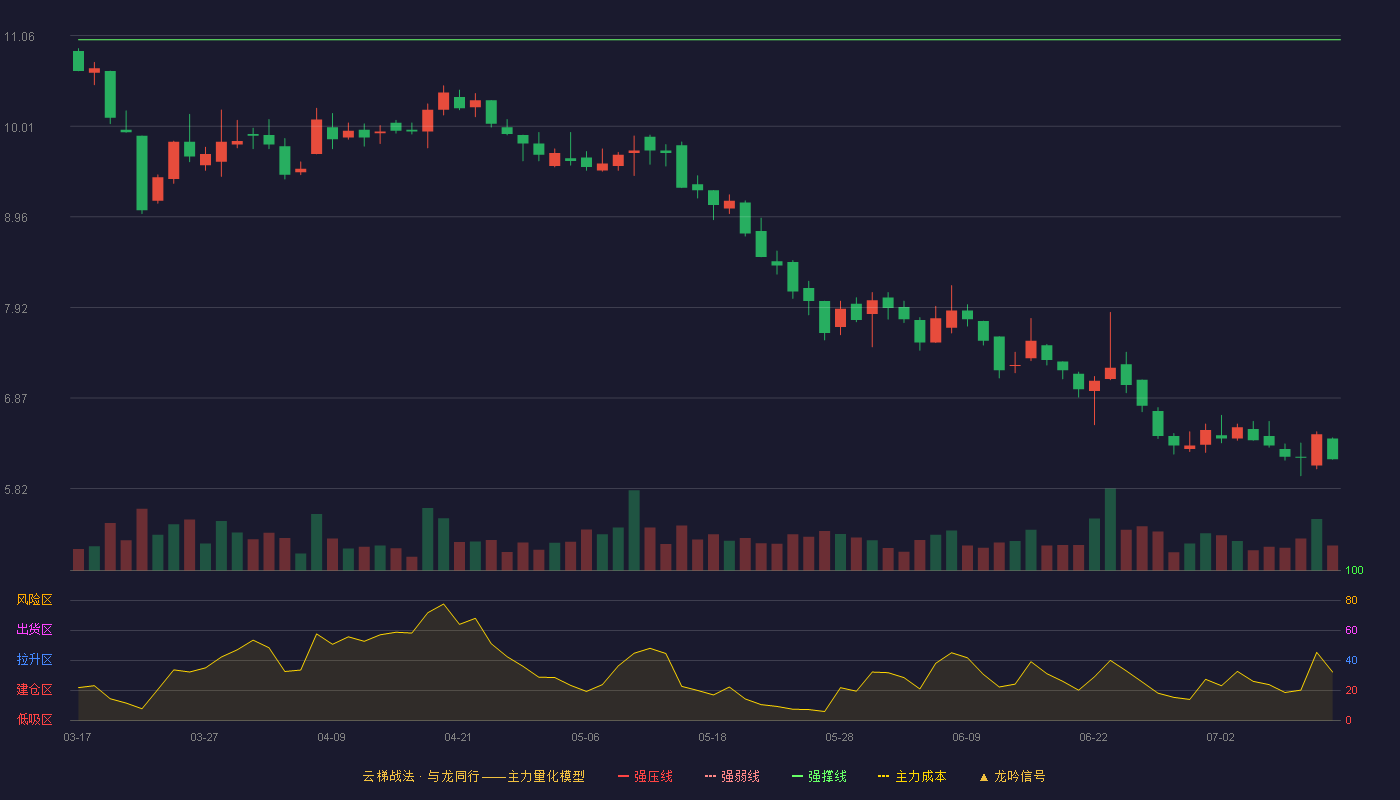
Task: Click the green 100 indicator axis value
Action: 1354,571
